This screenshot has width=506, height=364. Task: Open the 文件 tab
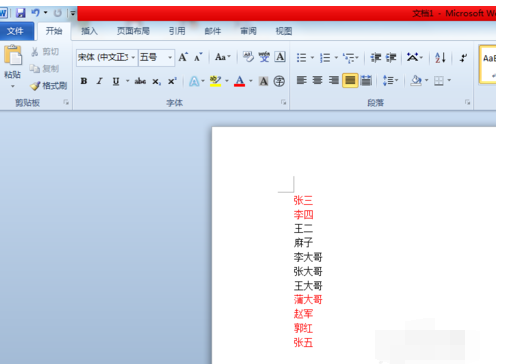coord(15,31)
